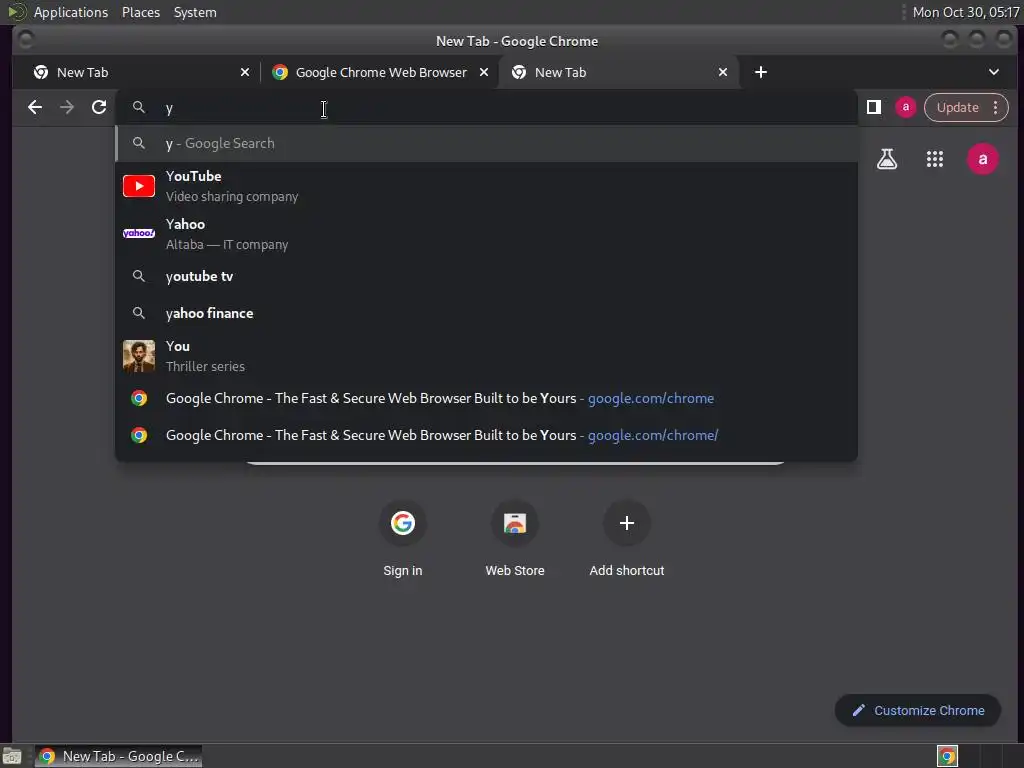Select the 'y - Google Search' suggestion
The width and height of the screenshot is (1024, 768).
pos(487,143)
